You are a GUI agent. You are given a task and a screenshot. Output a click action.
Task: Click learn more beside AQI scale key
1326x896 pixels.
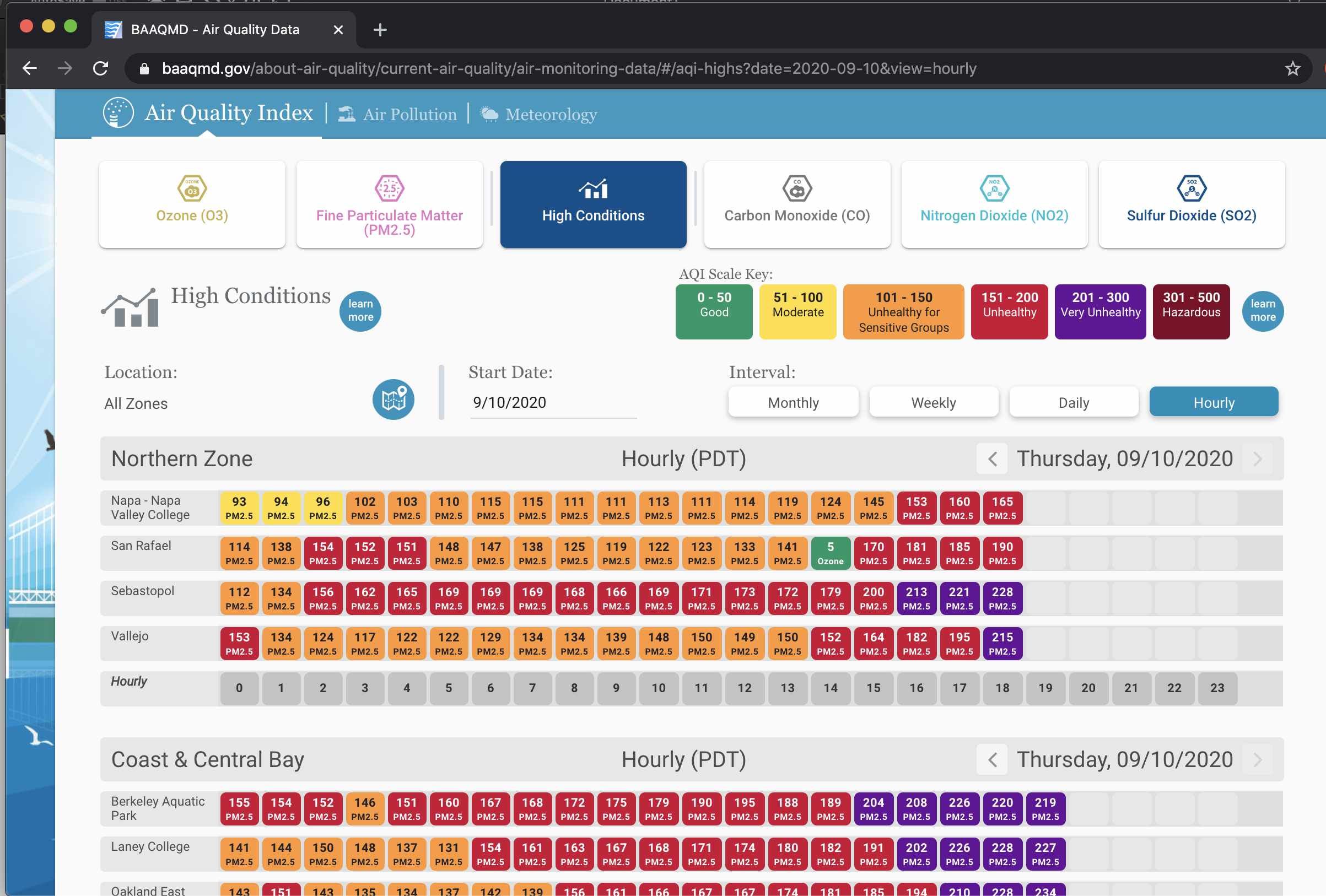1262,310
